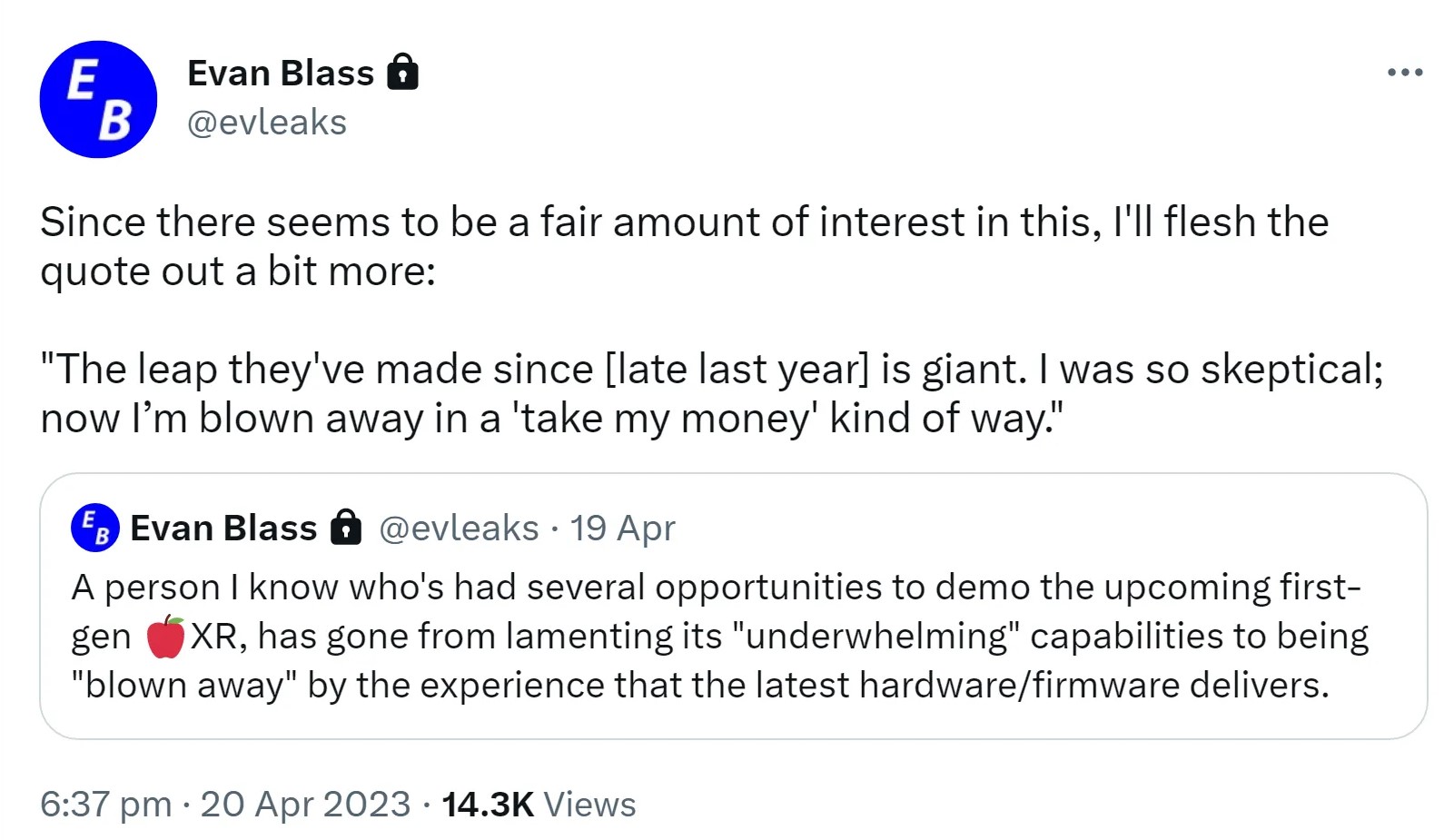The image size is (1454, 840).
Task: Click the 20 Apr 2023 date
Action: point(305,805)
